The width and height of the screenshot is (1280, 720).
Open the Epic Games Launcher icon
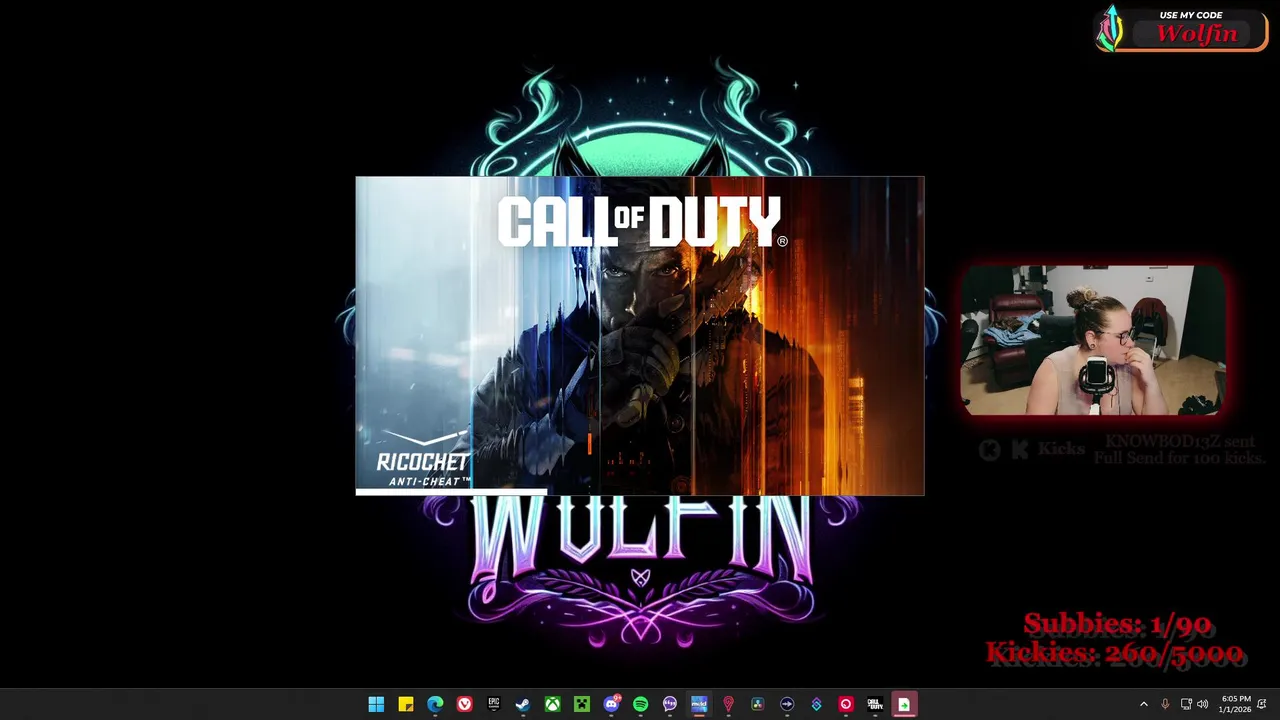(493, 704)
